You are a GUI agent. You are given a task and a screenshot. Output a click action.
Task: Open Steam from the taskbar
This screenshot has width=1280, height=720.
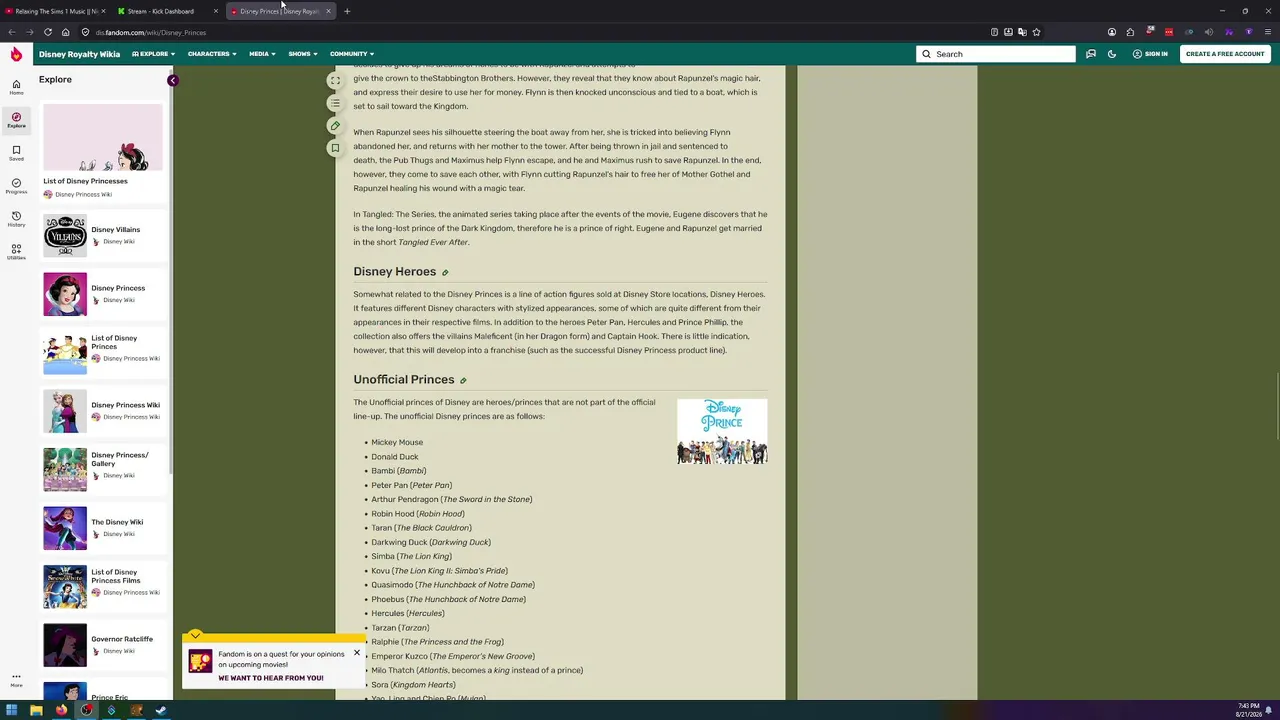click(161, 711)
